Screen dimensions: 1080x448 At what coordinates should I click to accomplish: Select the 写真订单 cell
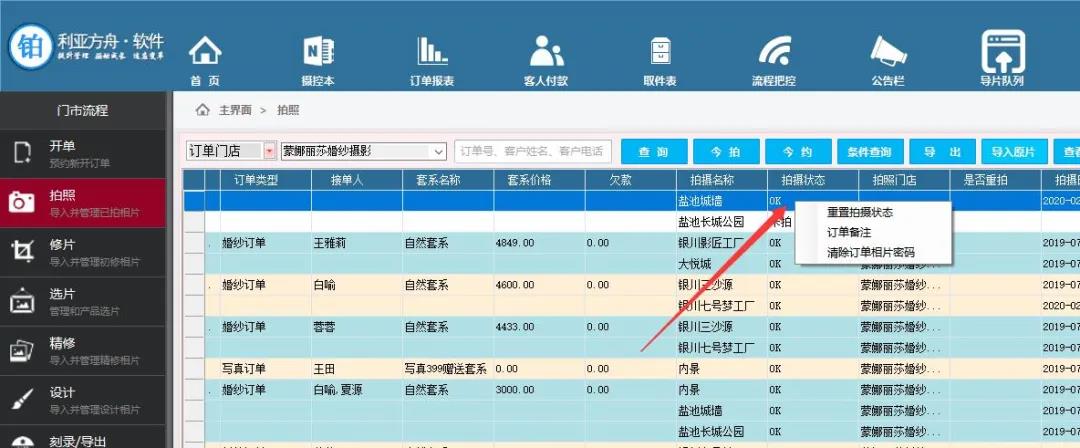[x=265, y=369]
